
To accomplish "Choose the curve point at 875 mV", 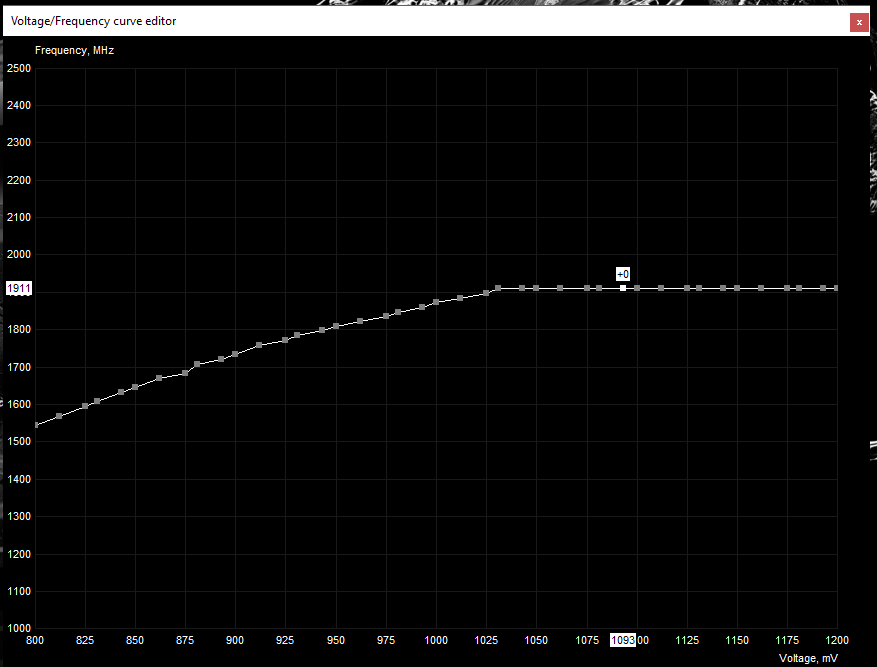I will click(185, 373).
